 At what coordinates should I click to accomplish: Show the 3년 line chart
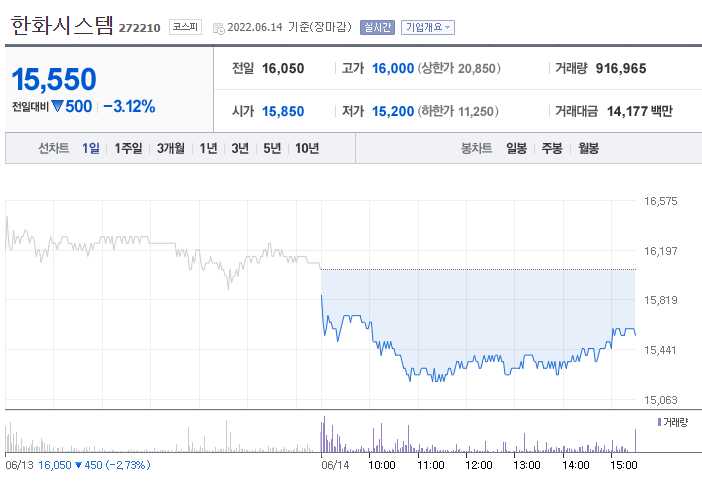coord(240,148)
